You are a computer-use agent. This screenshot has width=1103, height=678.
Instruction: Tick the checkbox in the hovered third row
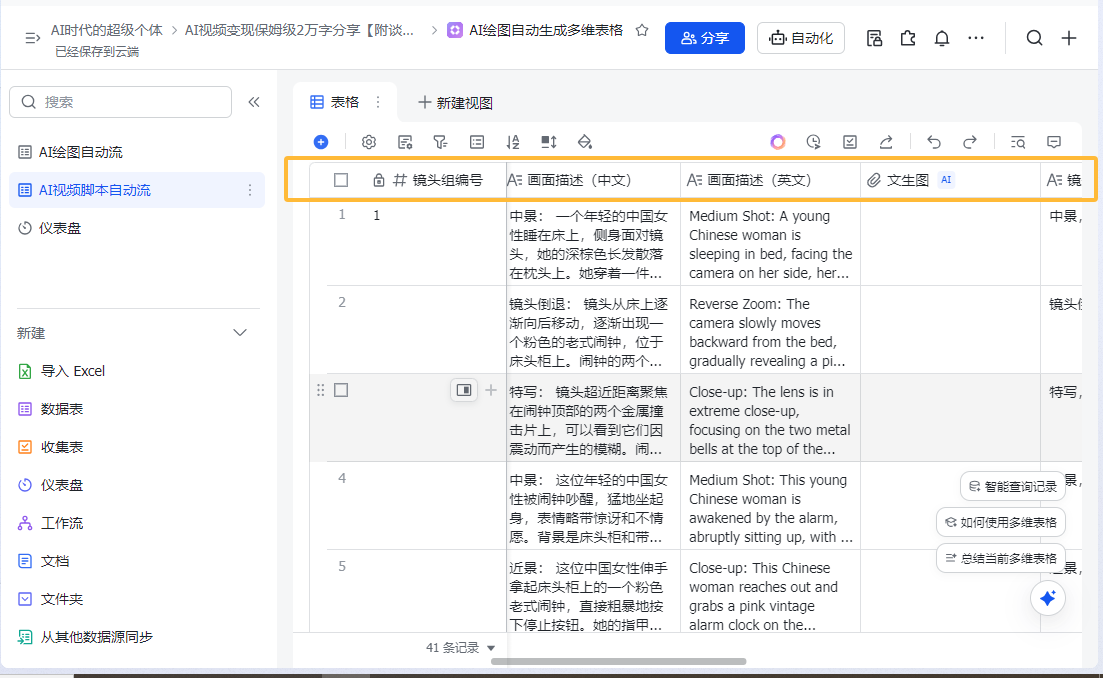341,390
